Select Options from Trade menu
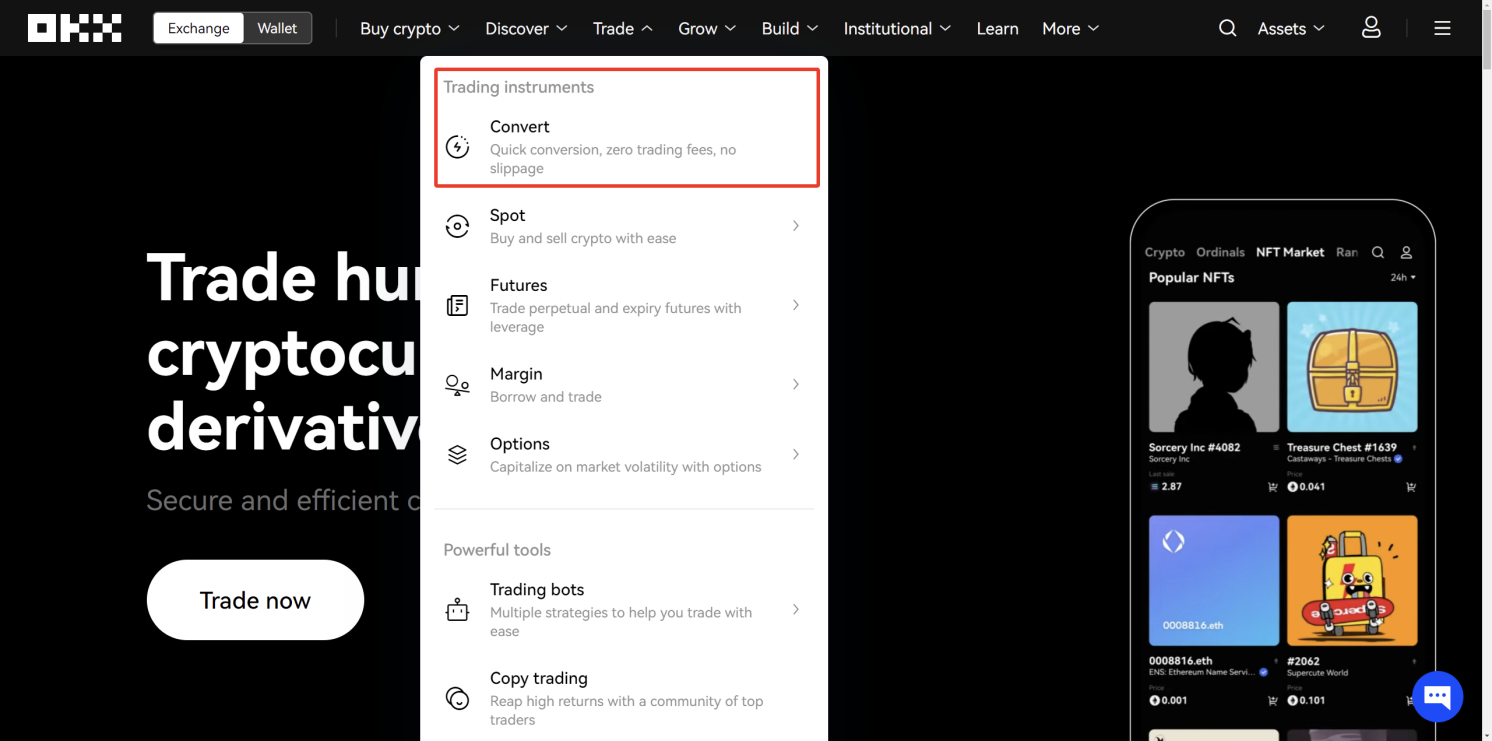 tap(625, 454)
